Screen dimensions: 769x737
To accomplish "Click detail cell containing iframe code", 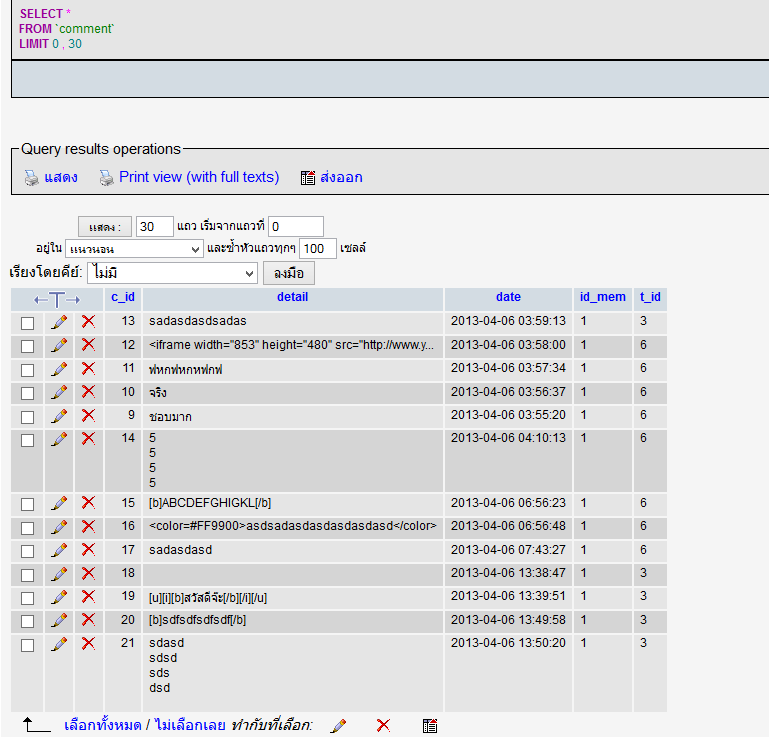I will coord(291,345).
